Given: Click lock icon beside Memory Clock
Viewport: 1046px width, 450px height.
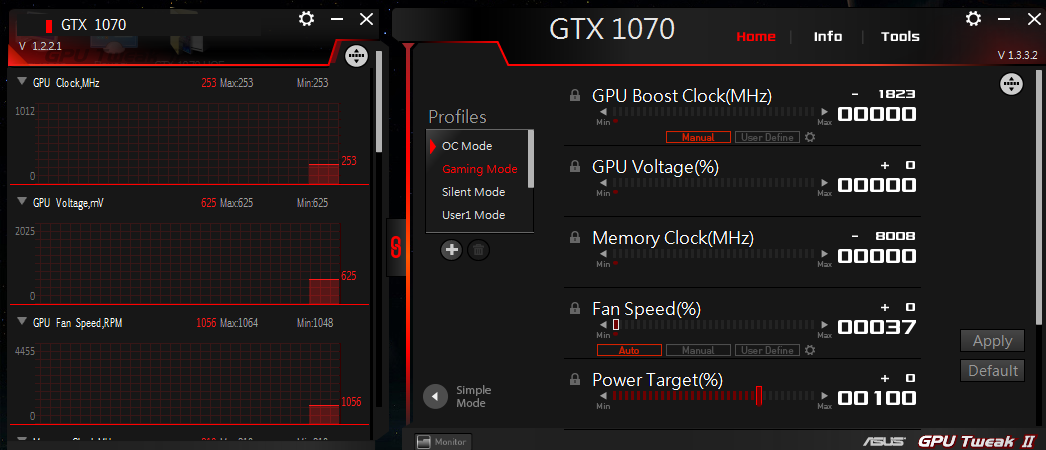Looking at the screenshot, I should (575, 238).
